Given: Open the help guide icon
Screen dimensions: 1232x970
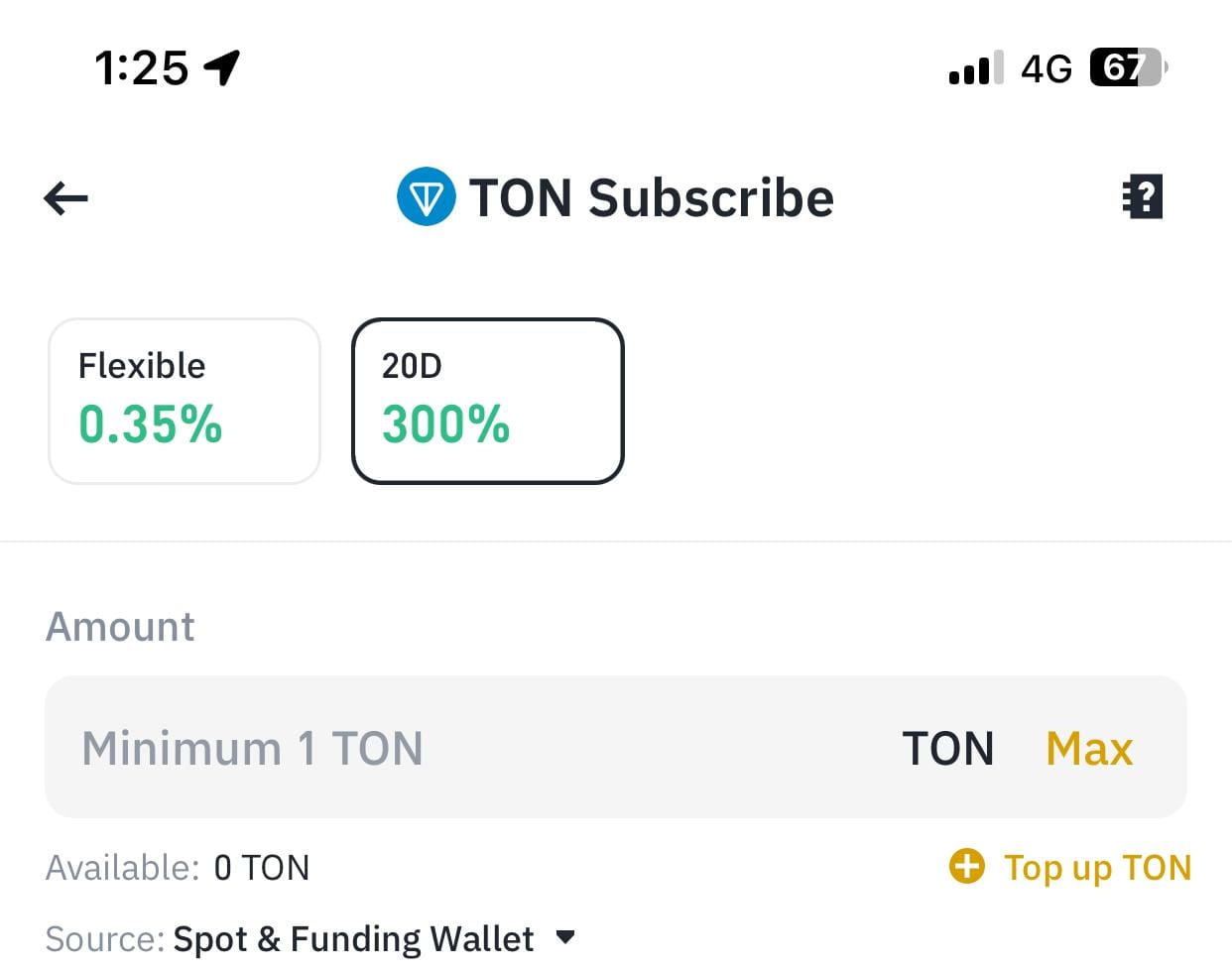Looking at the screenshot, I should (1143, 196).
